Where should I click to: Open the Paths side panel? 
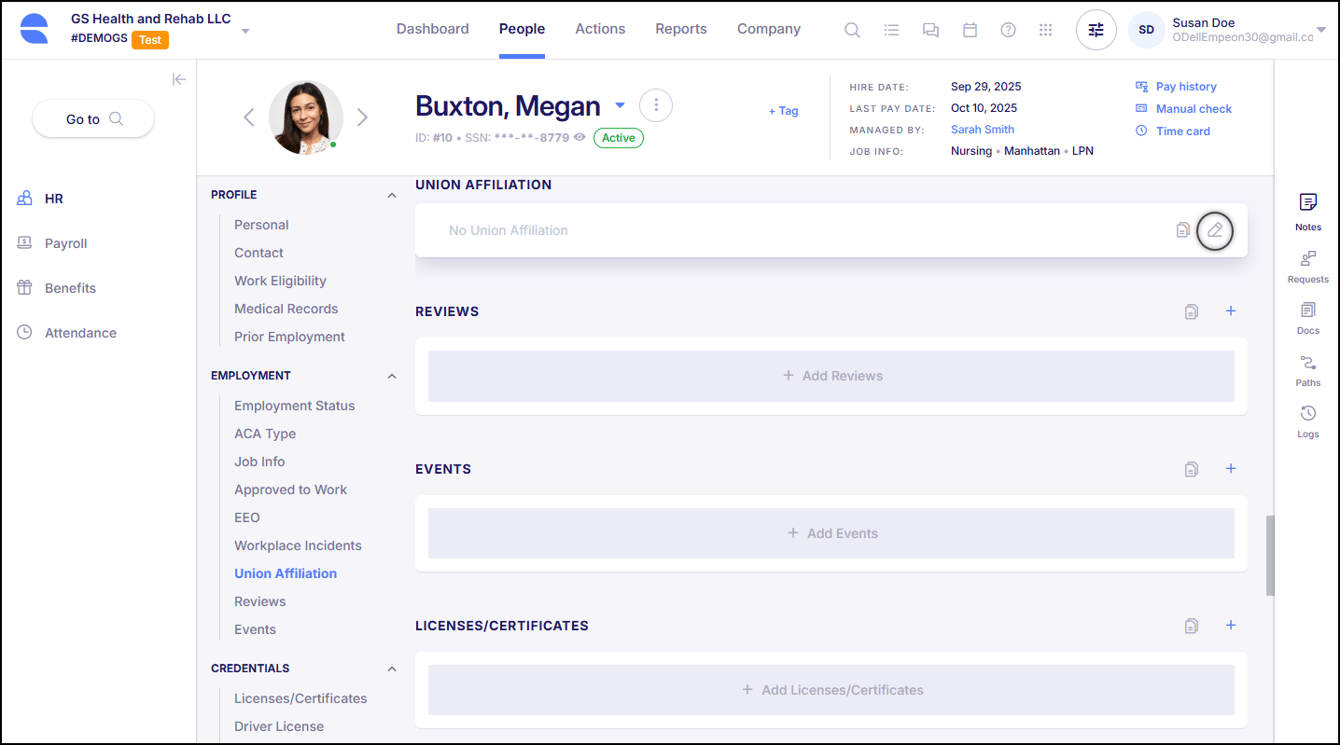[1308, 363]
